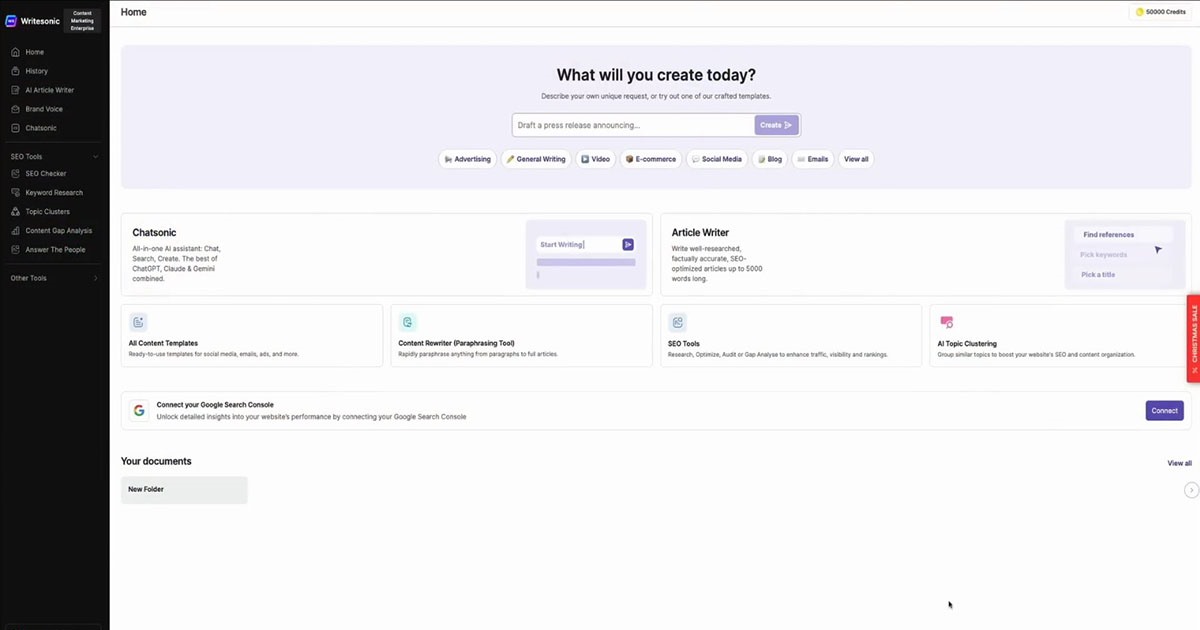
Task: Open the New Folder item
Action: (184, 489)
